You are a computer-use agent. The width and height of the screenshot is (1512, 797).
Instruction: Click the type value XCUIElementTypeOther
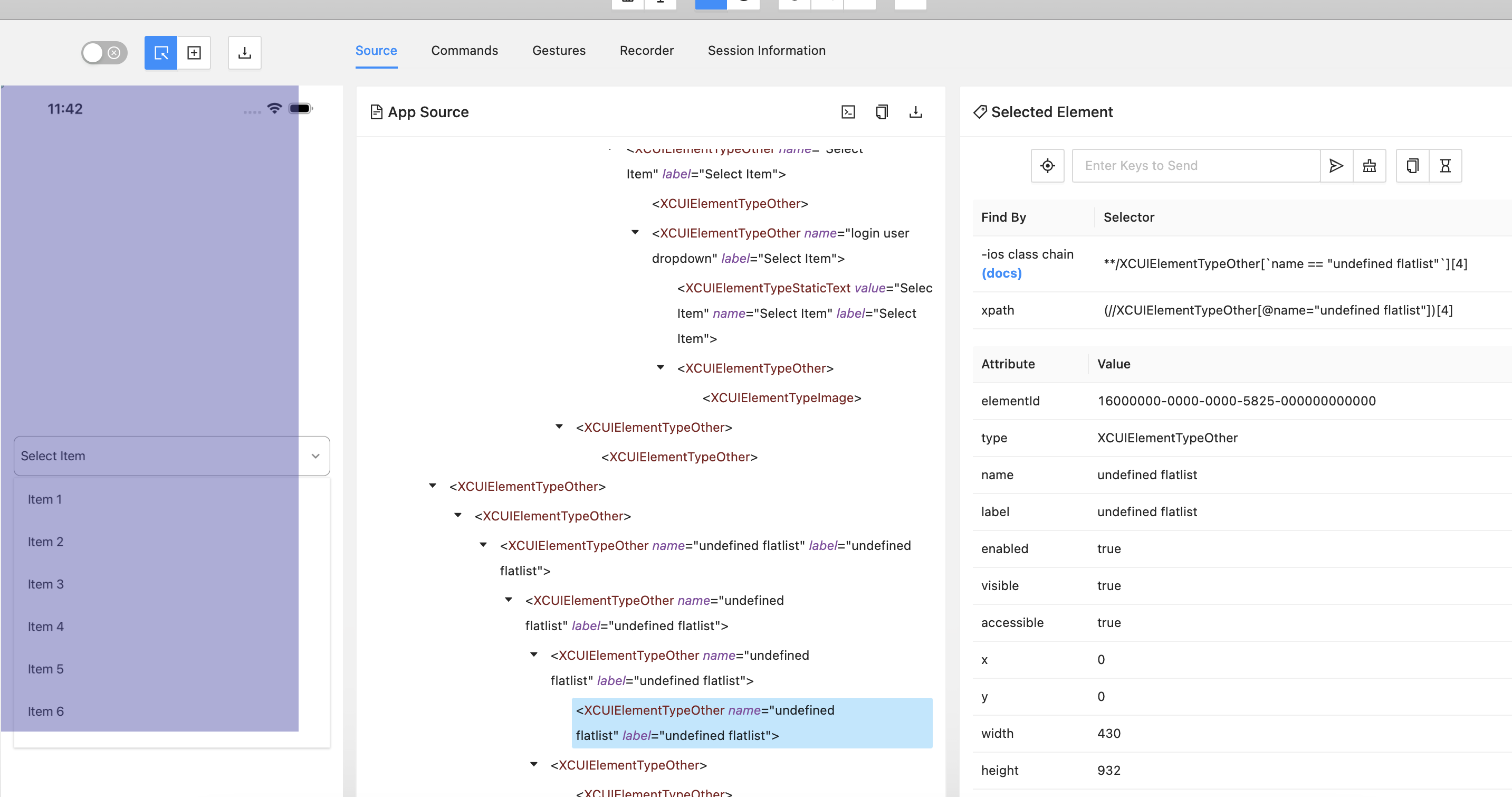click(1168, 438)
